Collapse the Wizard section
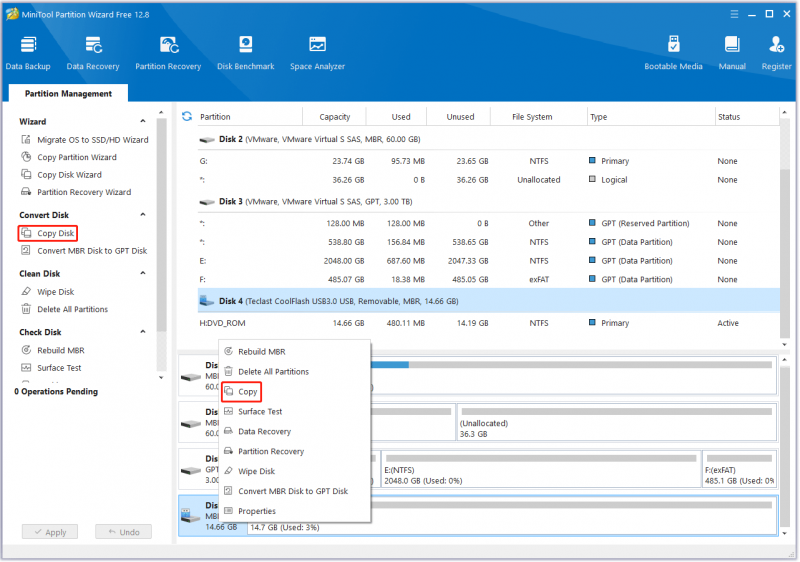This screenshot has height=562, width=800. (x=143, y=121)
